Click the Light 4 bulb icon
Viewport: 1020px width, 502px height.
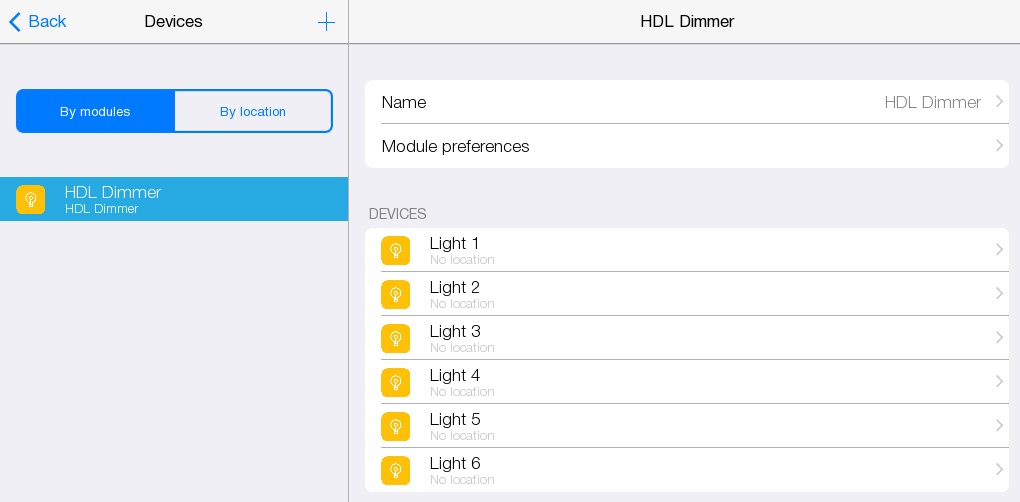point(395,383)
